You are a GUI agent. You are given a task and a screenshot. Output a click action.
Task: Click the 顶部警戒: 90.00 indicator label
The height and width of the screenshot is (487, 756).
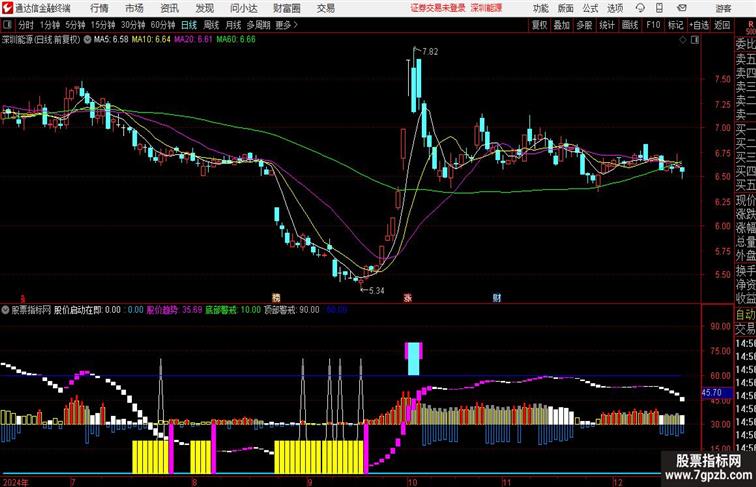(292, 310)
